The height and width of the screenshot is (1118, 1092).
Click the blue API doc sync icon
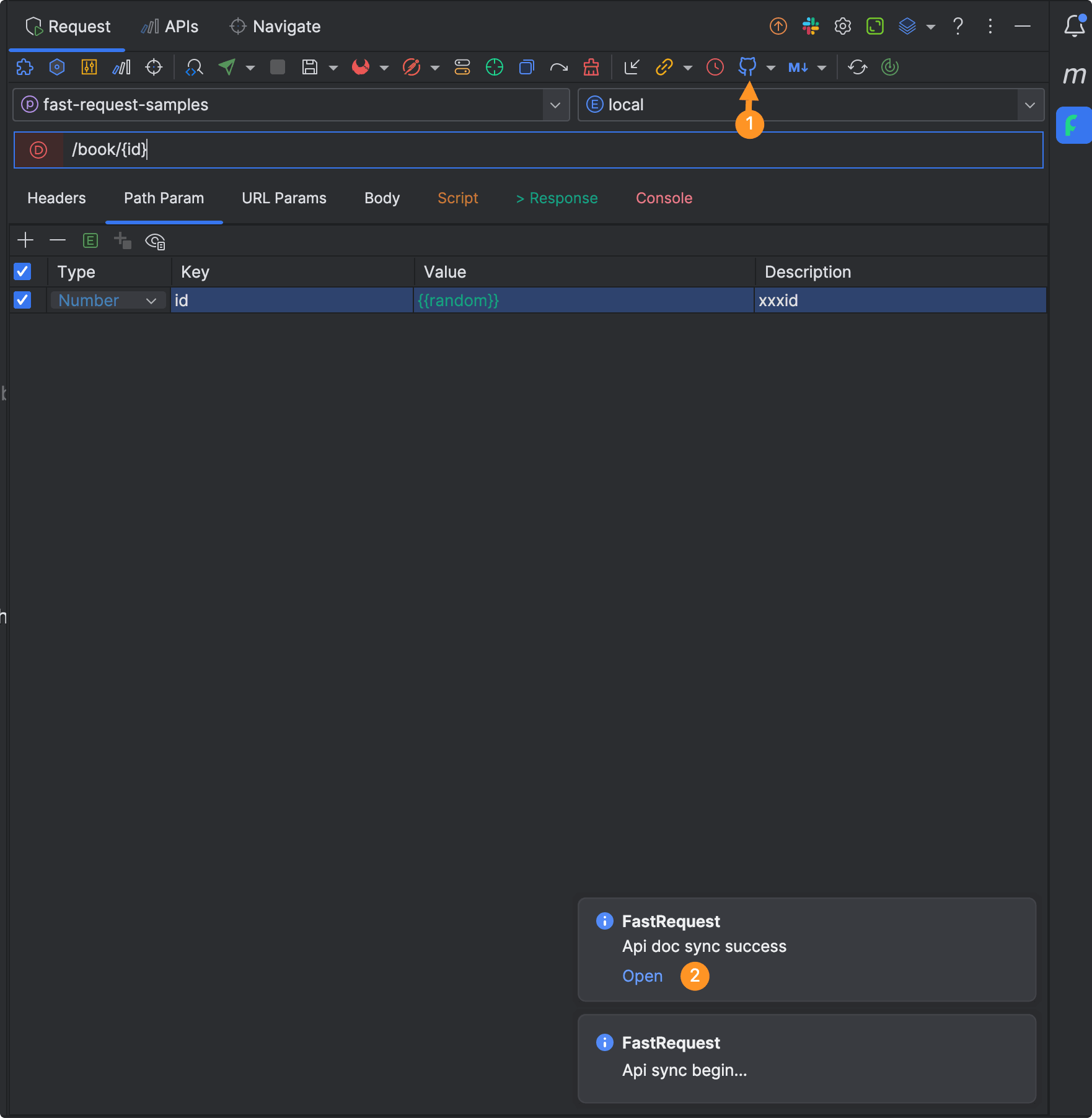point(747,66)
